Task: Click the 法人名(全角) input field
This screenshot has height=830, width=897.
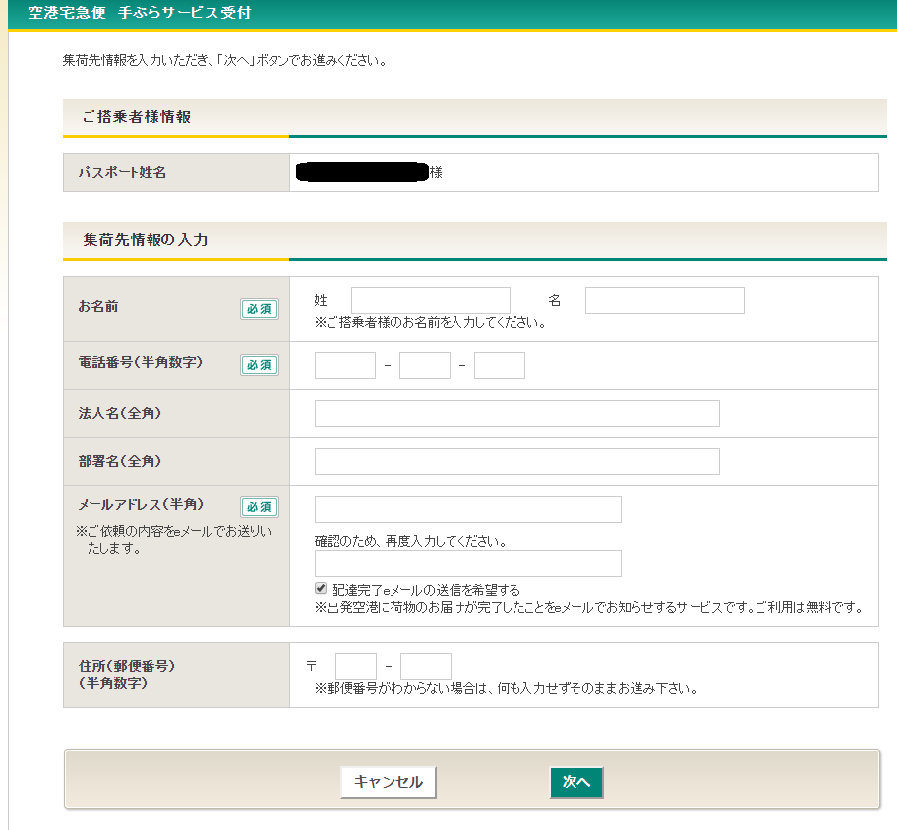Action: point(517,414)
